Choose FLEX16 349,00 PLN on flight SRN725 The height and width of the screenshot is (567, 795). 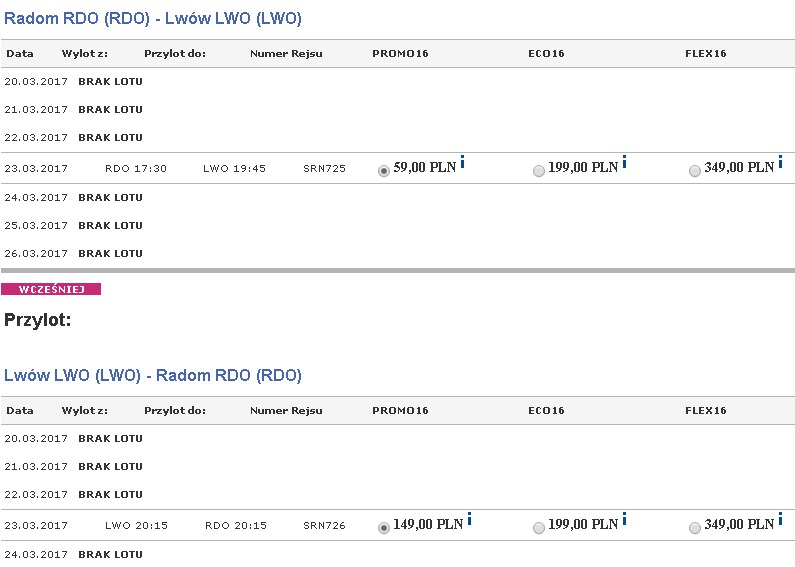695,171
